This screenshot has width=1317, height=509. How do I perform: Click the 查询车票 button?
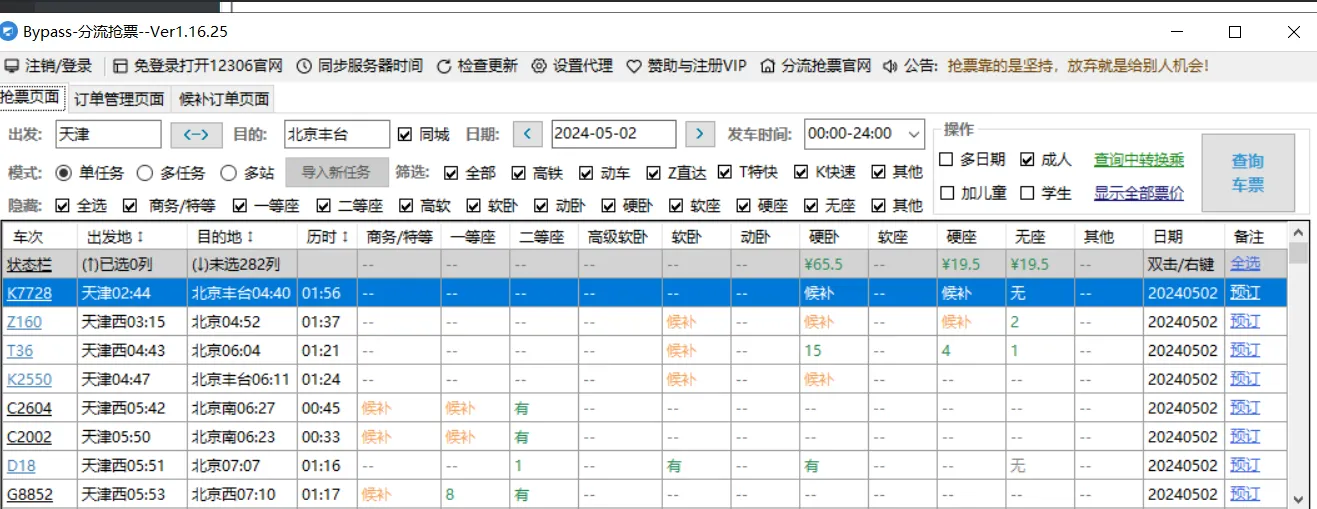pyautogui.click(x=1247, y=173)
